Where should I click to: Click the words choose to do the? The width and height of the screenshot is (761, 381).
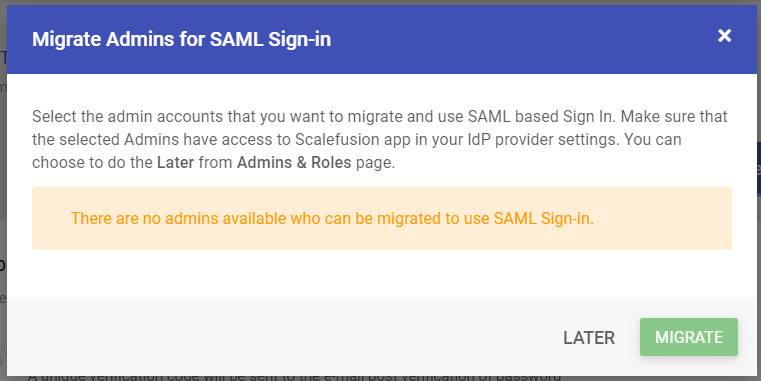(92, 162)
